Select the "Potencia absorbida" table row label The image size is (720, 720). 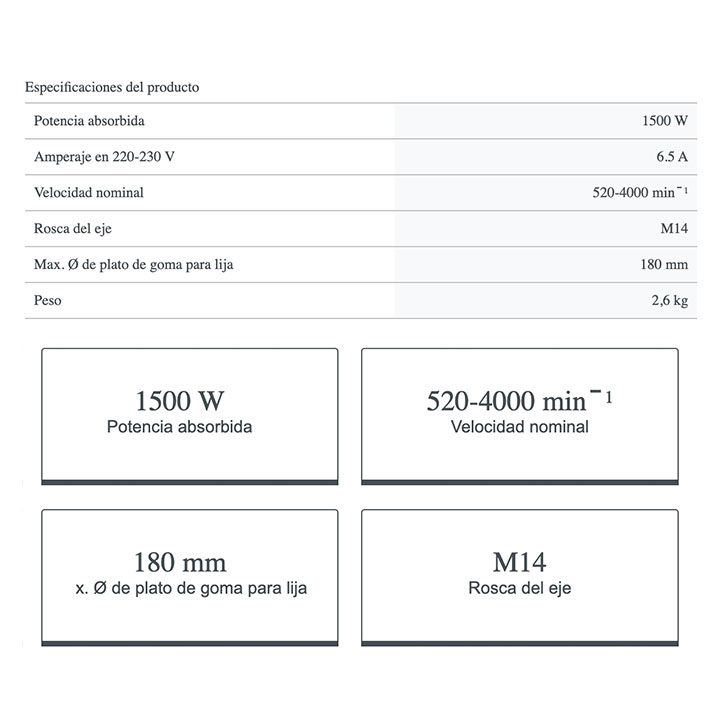90,121
